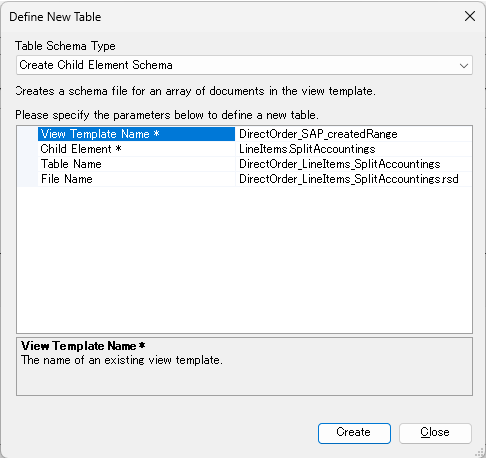Click the Table Schema Type label
This screenshot has width=486, height=458.
pyautogui.click(x=65, y=46)
